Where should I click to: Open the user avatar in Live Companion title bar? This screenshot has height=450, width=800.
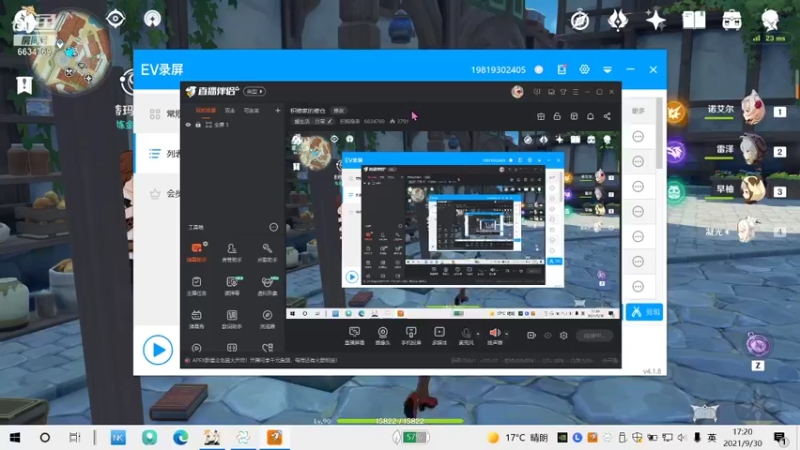coord(517,92)
